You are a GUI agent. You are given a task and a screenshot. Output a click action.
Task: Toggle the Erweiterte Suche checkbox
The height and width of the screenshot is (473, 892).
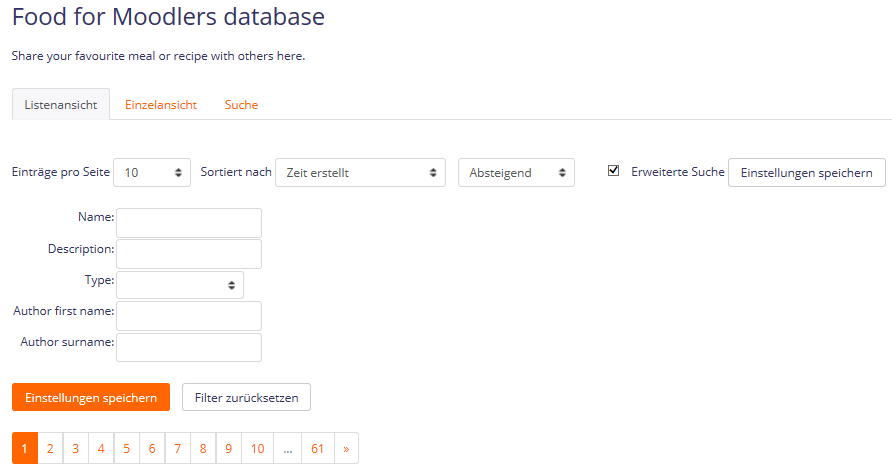tap(614, 171)
